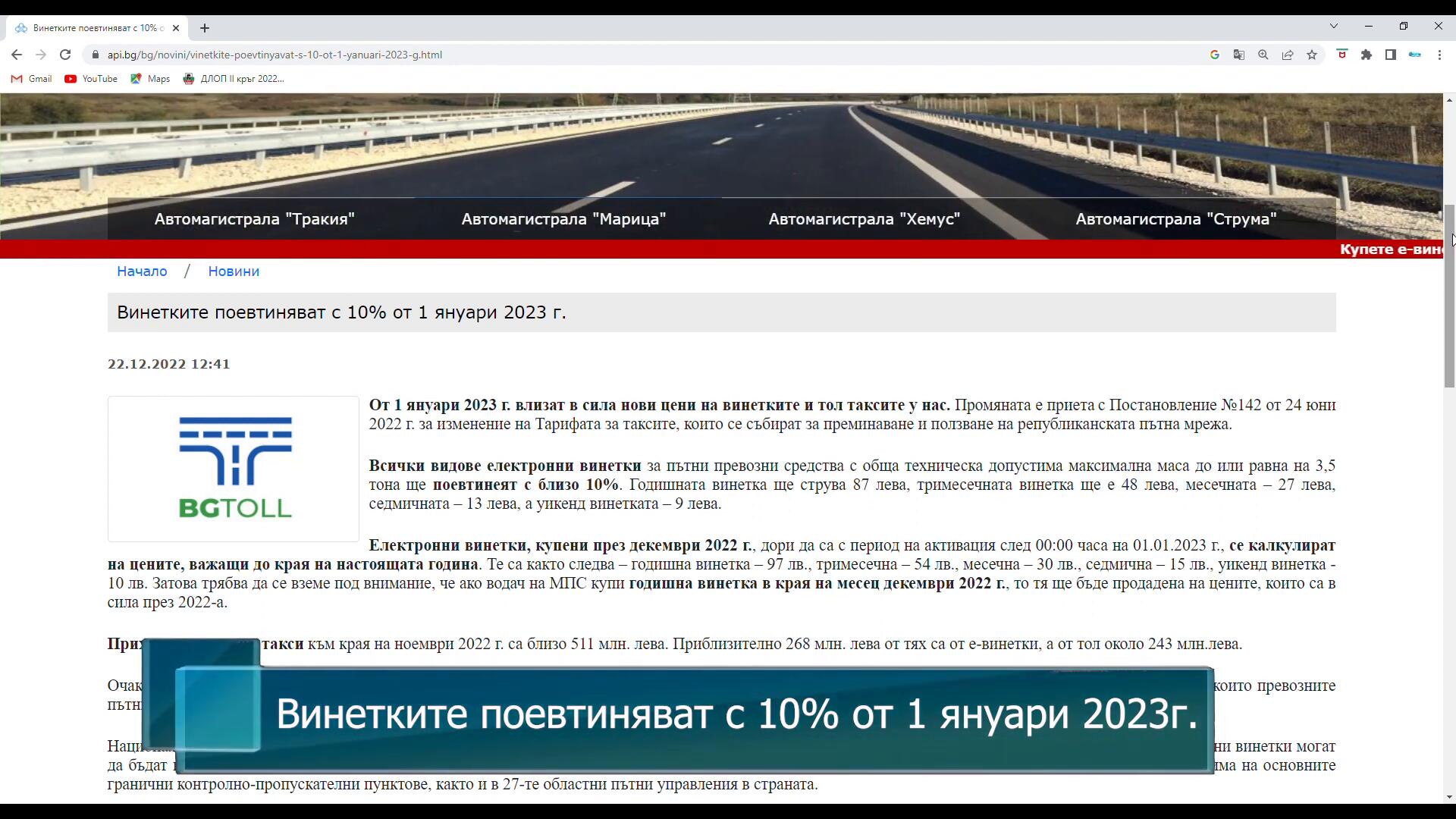Open Chrome three-dot menu
Screen dimensions: 1456x819
pos(1439,55)
